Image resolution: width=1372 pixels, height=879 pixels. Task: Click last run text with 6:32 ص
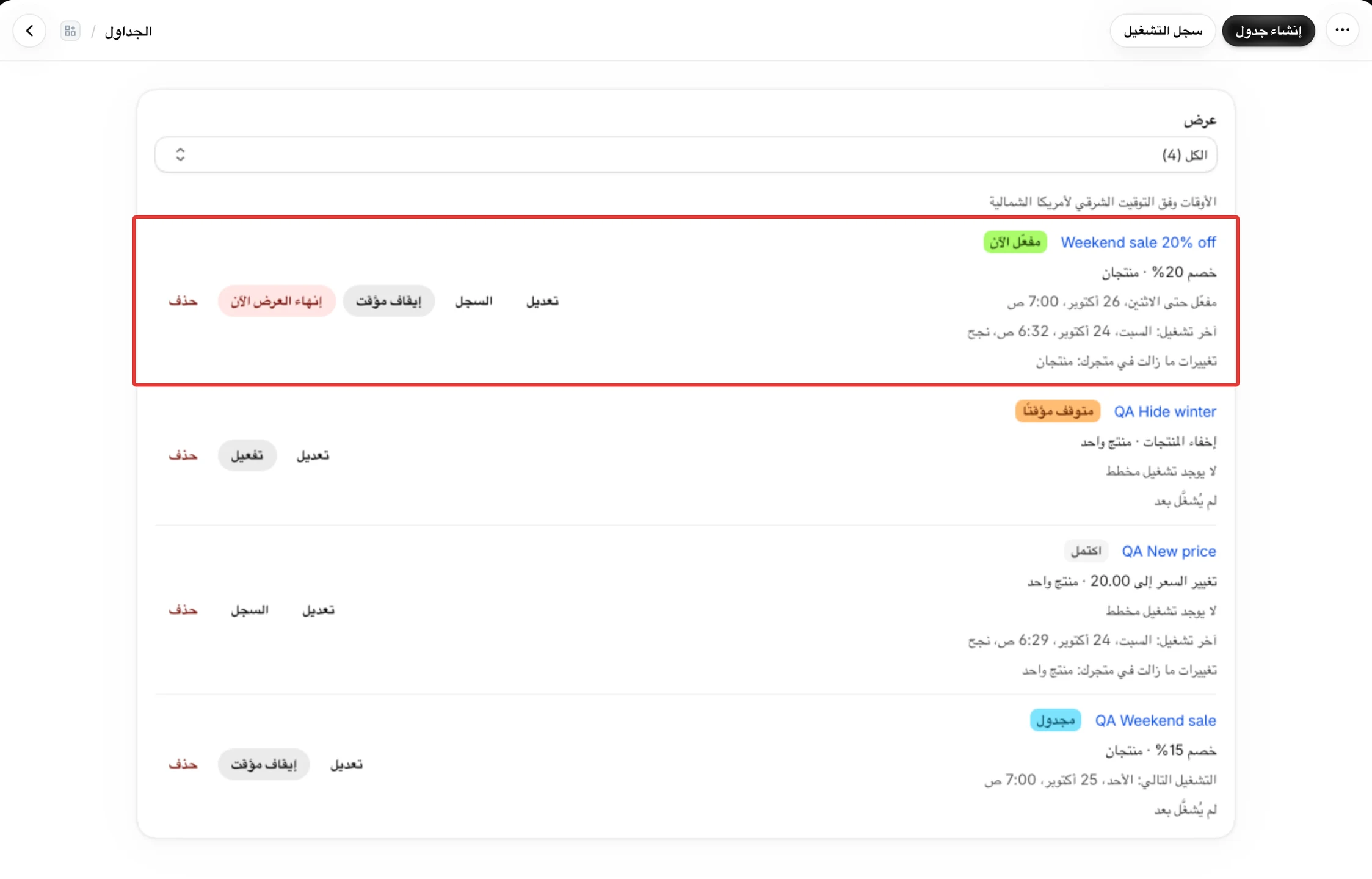pos(1092,331)
